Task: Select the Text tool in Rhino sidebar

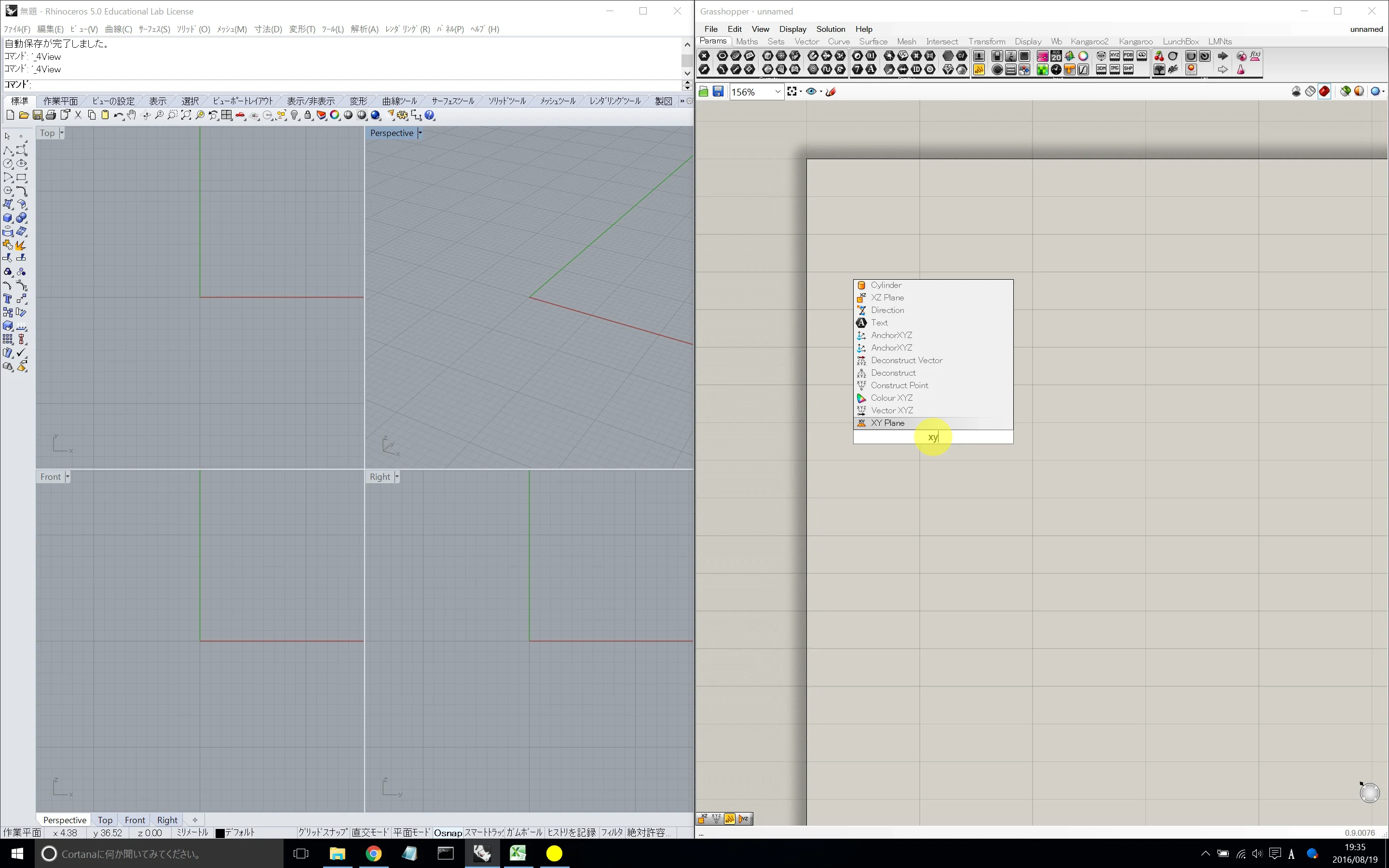Action: (x=8, y=299)
